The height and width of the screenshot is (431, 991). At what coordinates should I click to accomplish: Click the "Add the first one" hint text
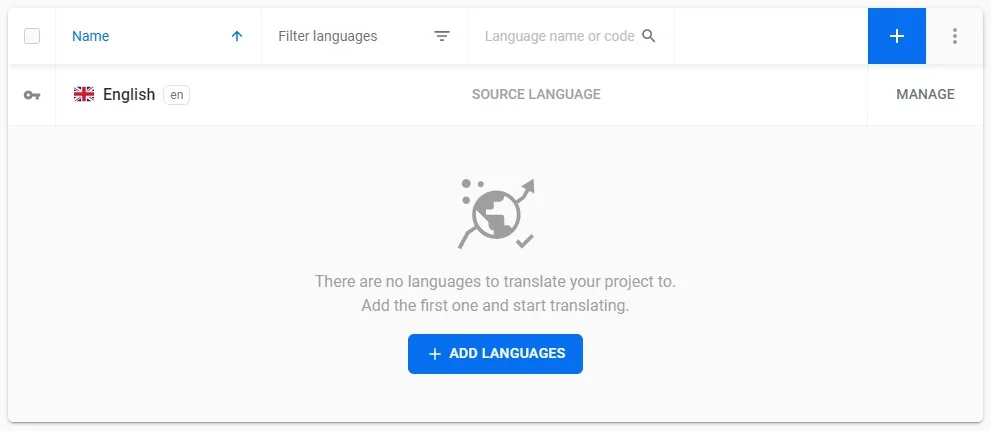click(x=495, y=306)
